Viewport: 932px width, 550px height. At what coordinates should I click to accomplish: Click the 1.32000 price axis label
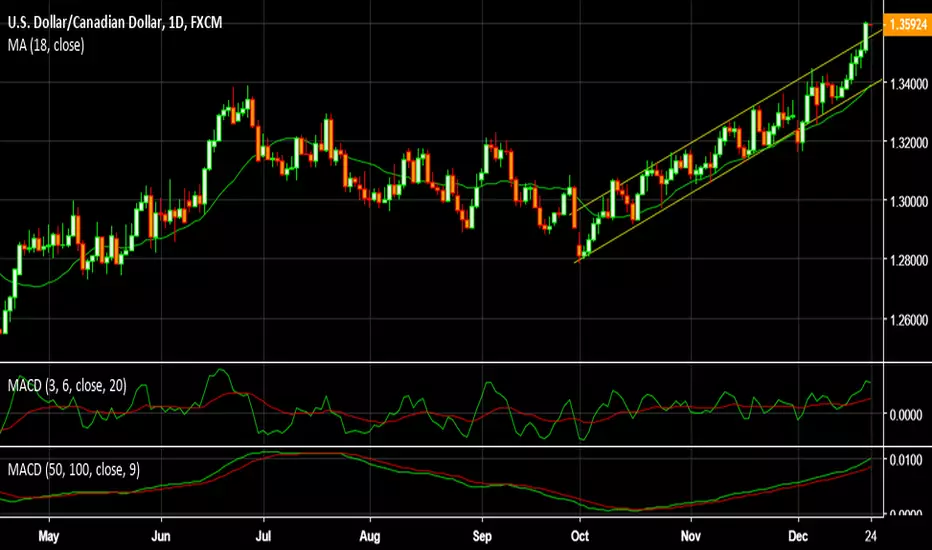click(908, 143)
